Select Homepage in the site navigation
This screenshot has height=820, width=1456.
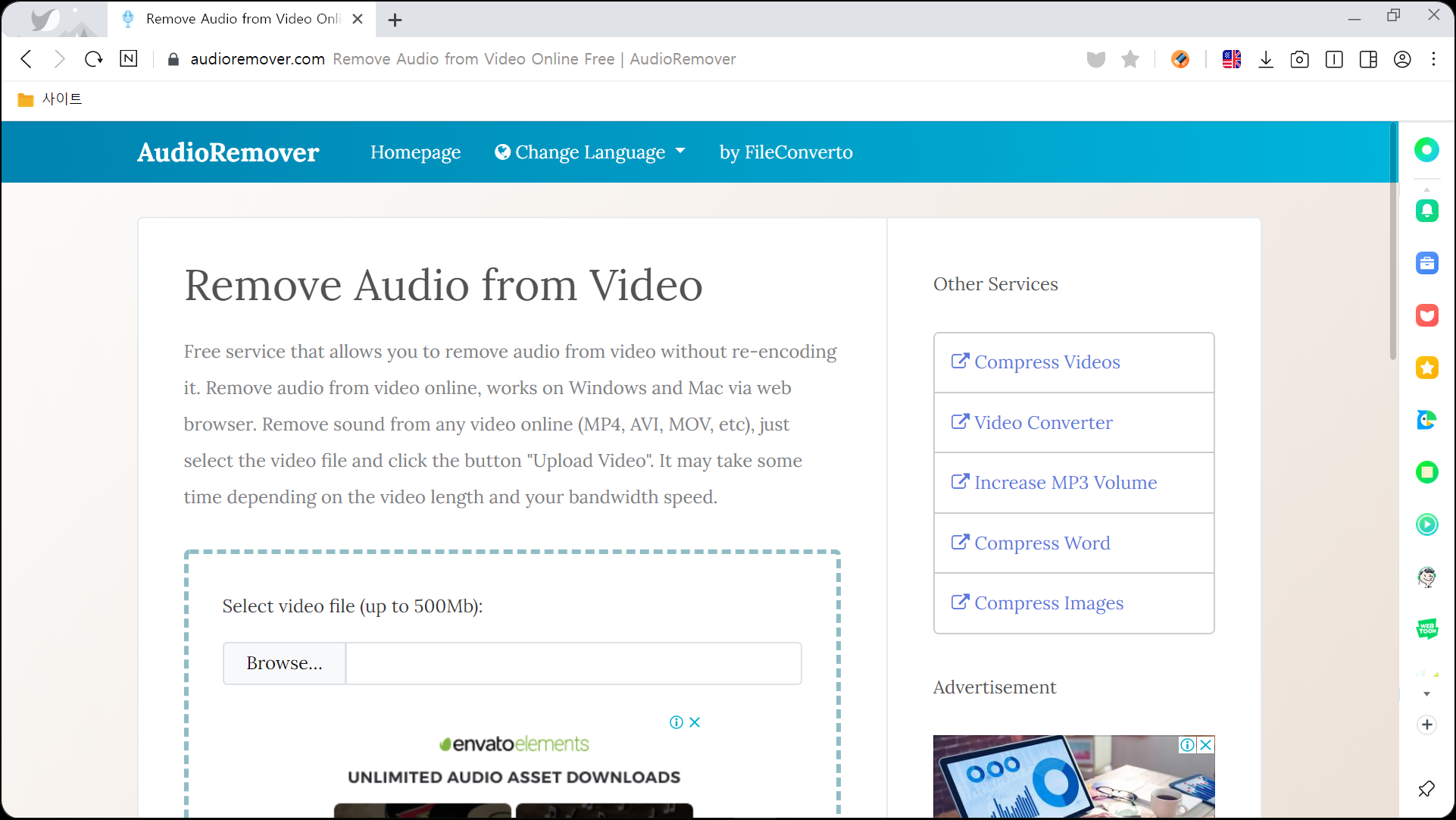(415, 152)
